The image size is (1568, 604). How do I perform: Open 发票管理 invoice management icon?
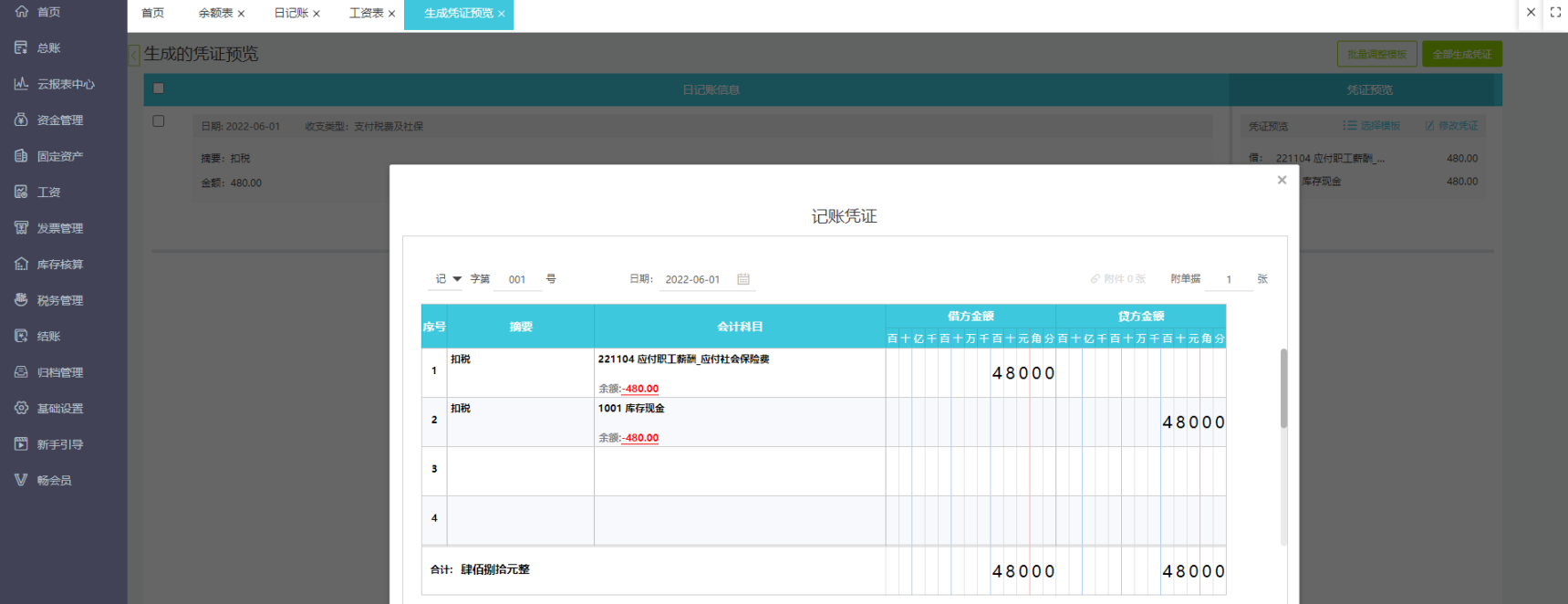(x=21, y=228)
